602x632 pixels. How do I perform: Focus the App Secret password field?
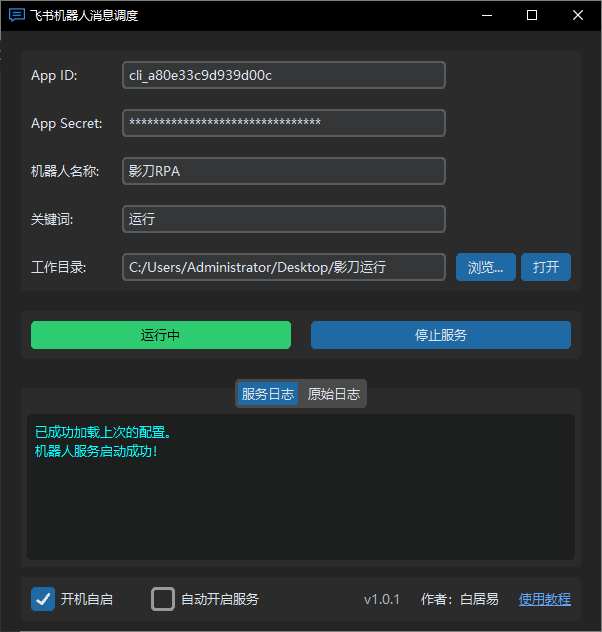pyautogui.click(x=283, y=123)
